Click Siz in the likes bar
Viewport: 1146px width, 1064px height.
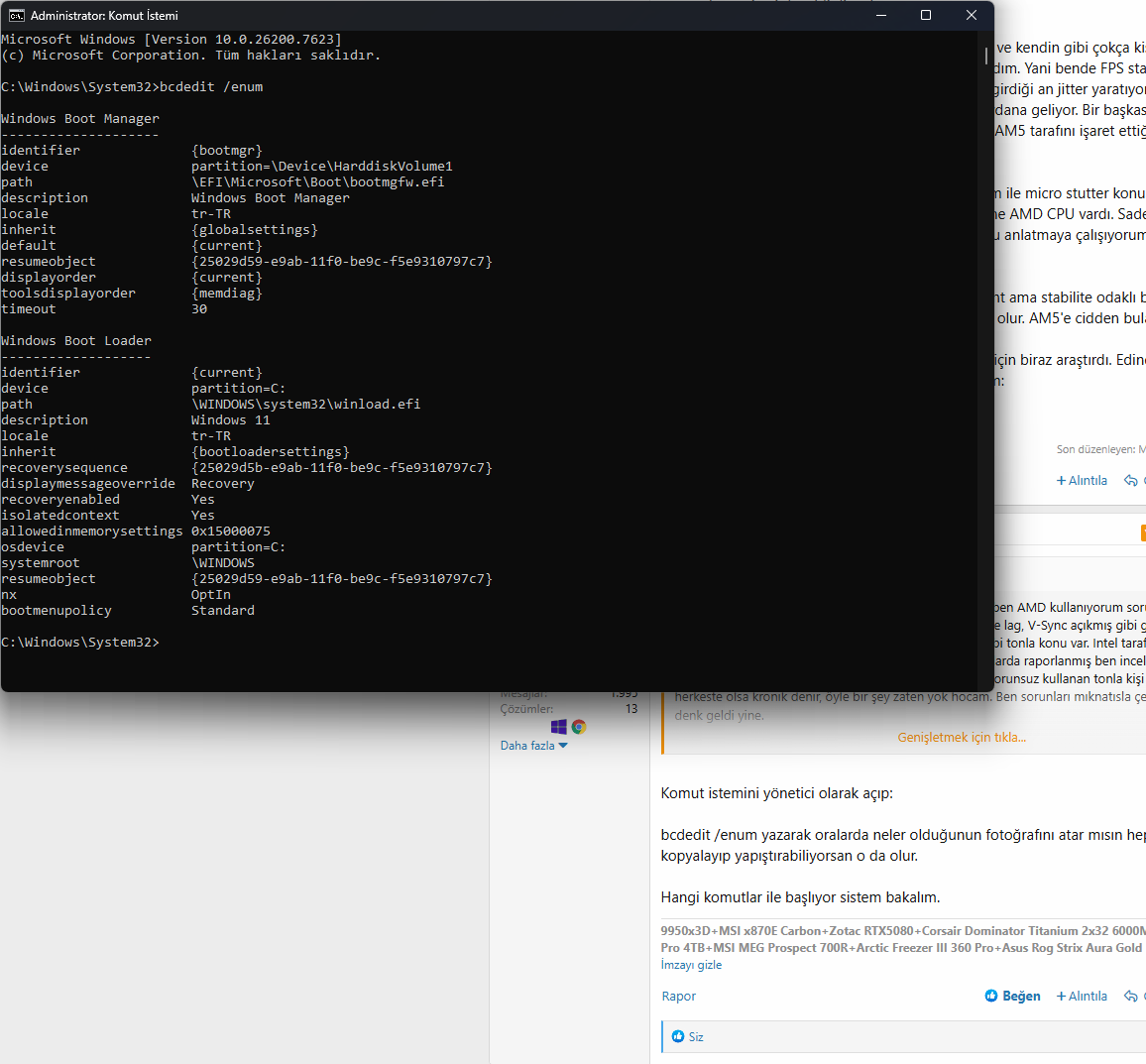[696, 1037]
